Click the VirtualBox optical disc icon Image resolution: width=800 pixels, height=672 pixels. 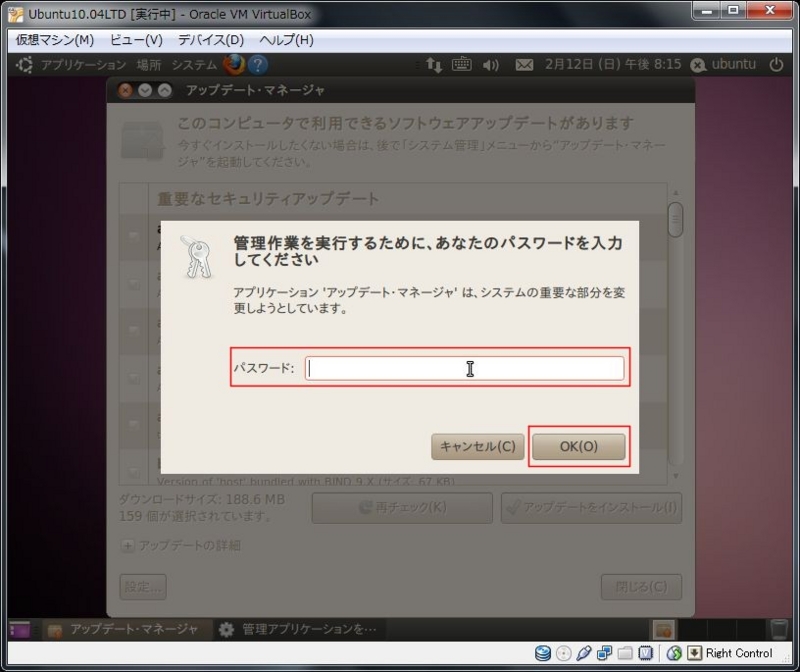tap(563, 653)
